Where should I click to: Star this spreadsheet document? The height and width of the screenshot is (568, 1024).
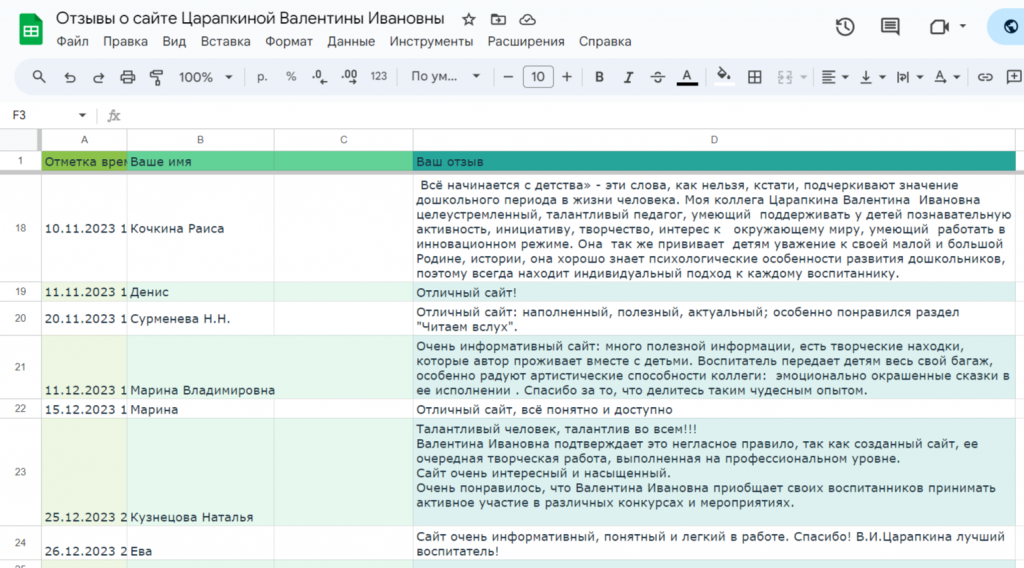click(x=468, y=20)
